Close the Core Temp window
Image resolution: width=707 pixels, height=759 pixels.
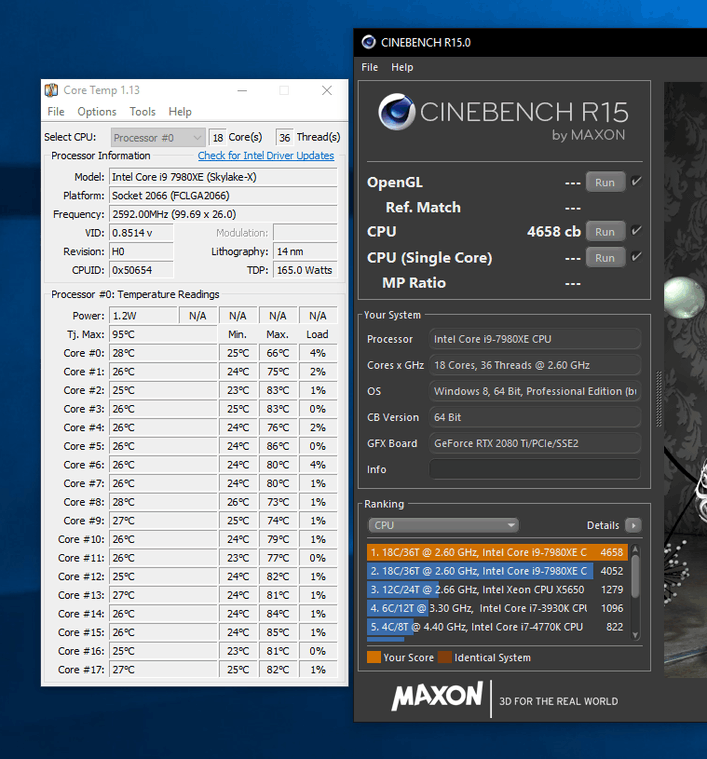[x=327, y=91]
